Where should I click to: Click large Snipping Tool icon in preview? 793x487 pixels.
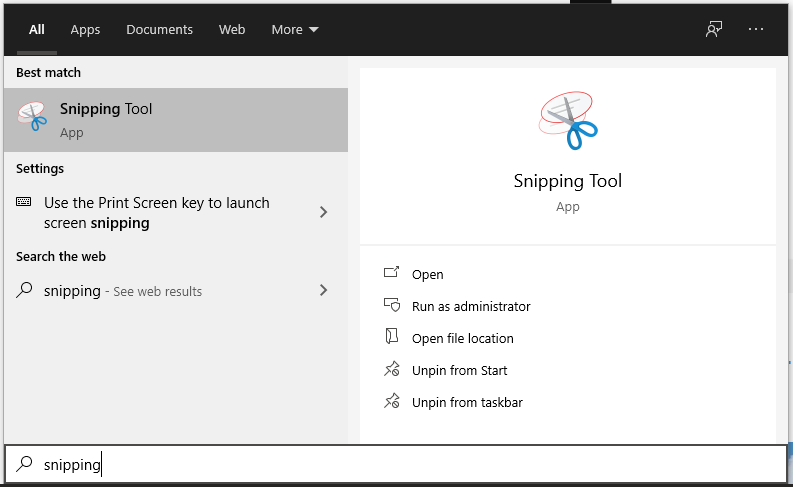pyautogui.click(x=568, y=120)
